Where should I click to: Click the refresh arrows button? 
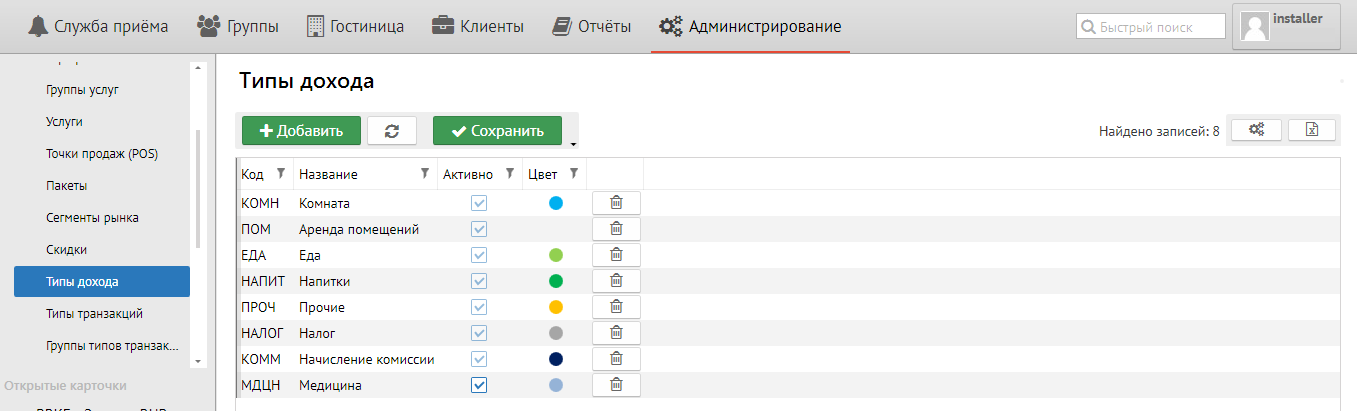click(x=392, y=131)
